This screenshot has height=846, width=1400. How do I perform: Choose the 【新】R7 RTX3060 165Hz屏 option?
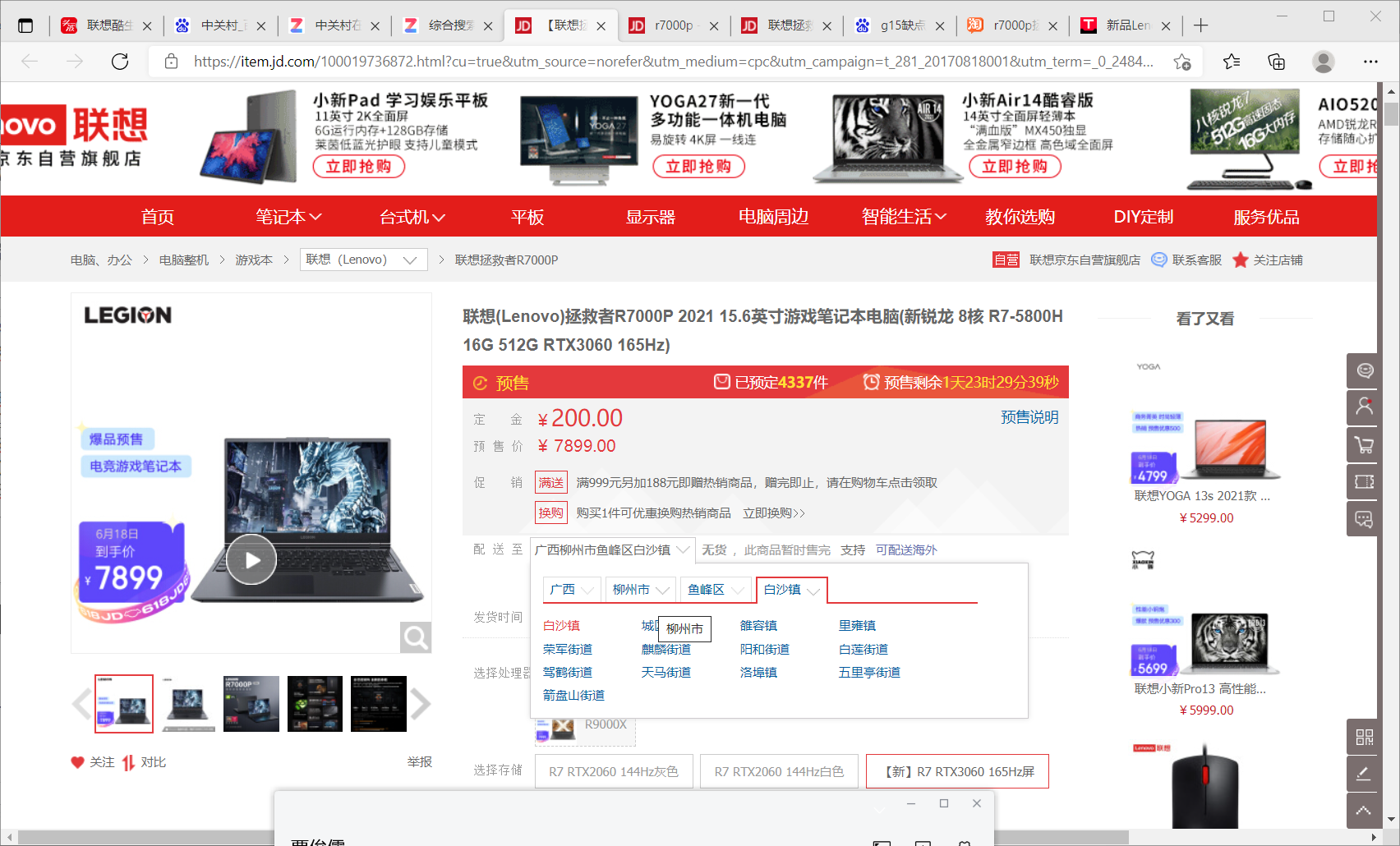(957, 771)
